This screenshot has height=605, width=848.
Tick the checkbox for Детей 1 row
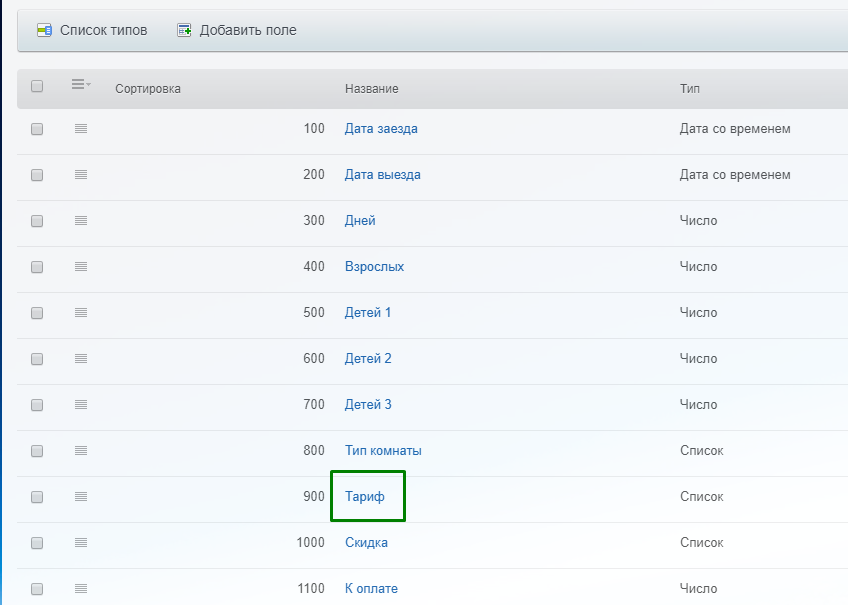pyautogui.click(x=37, y=313)
